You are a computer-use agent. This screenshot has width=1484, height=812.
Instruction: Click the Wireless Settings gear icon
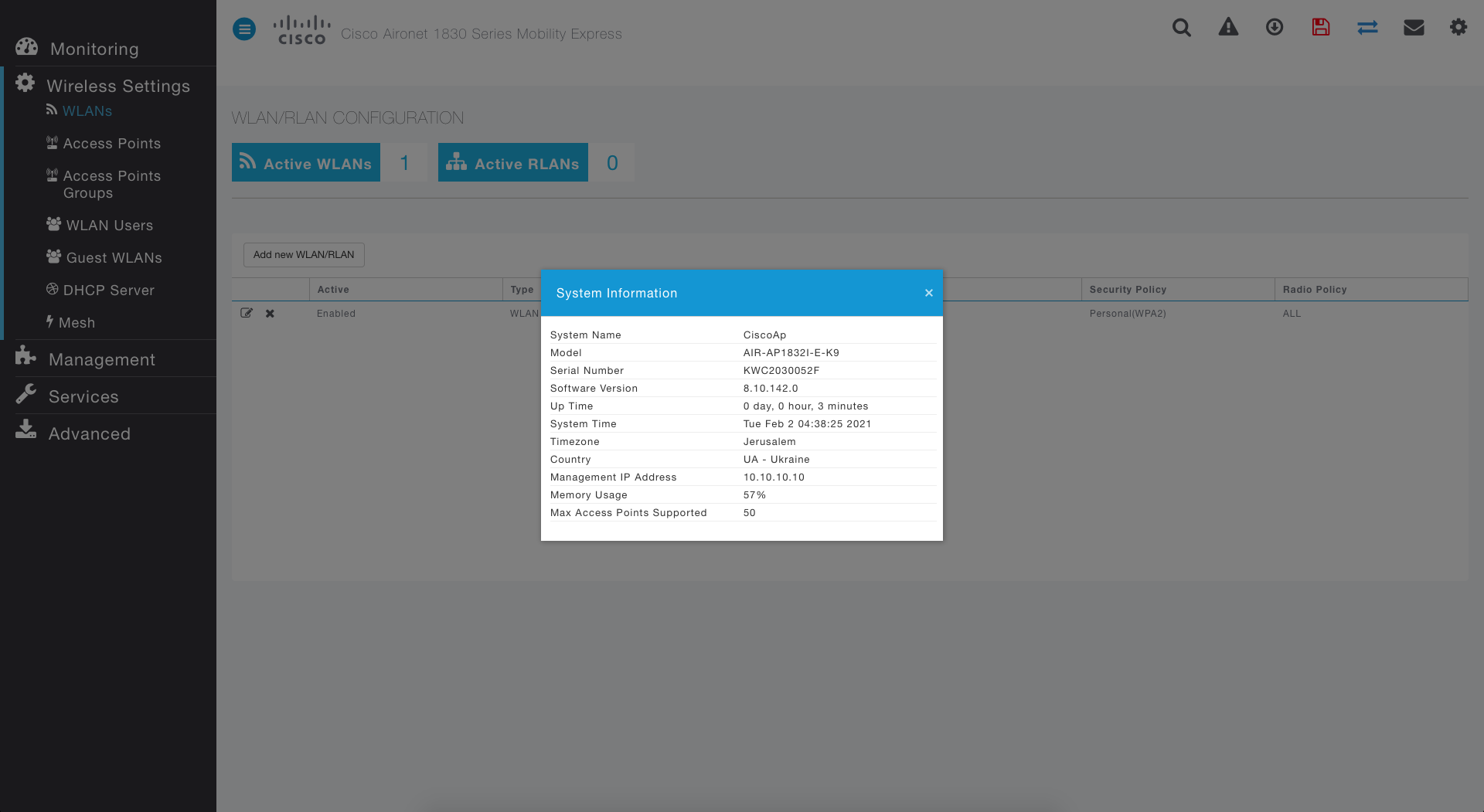coord(25,83)
